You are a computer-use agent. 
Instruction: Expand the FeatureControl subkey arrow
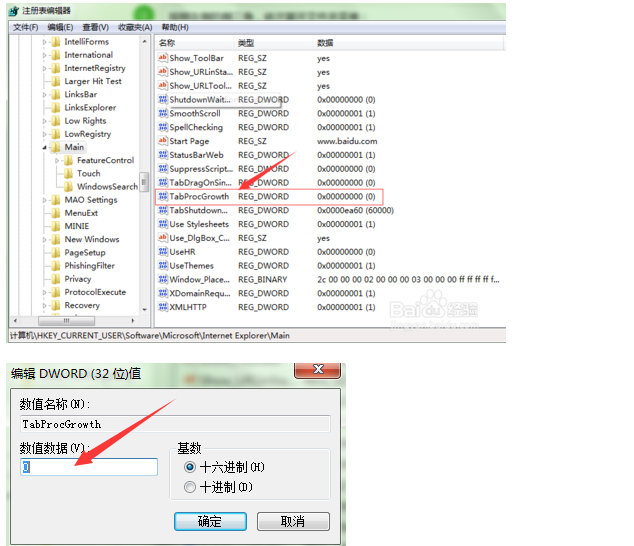(57, 160)
